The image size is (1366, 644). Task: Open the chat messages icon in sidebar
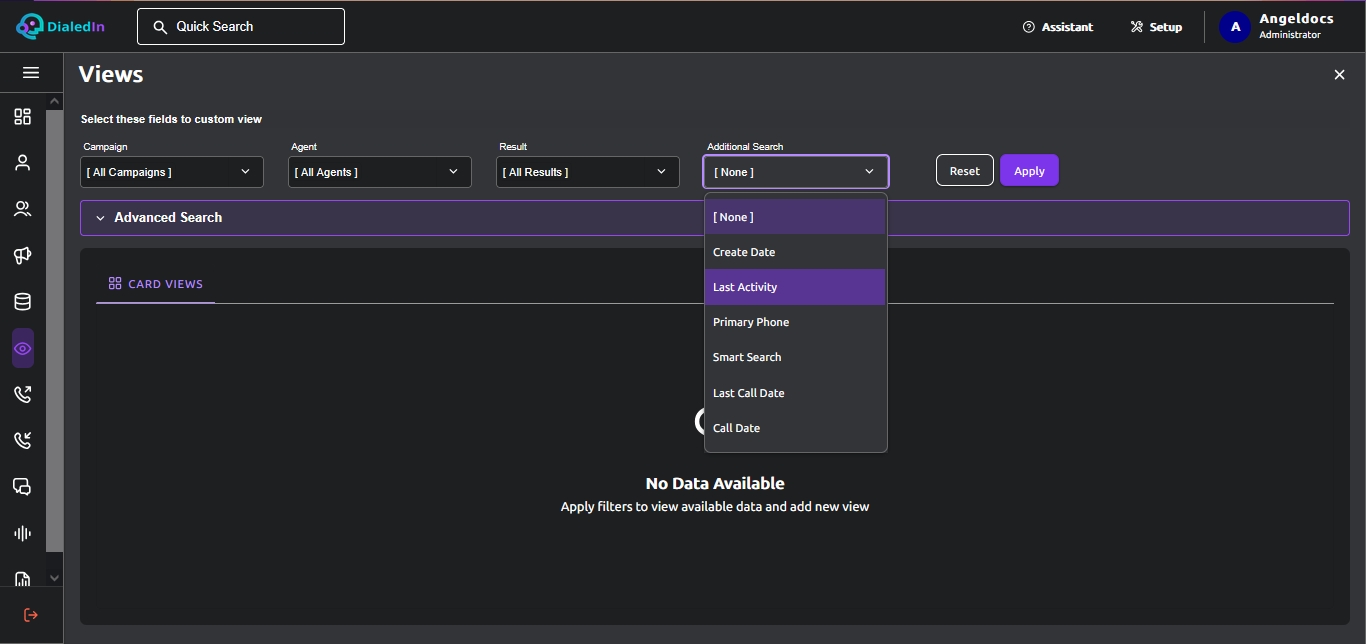tap(22, 487)
